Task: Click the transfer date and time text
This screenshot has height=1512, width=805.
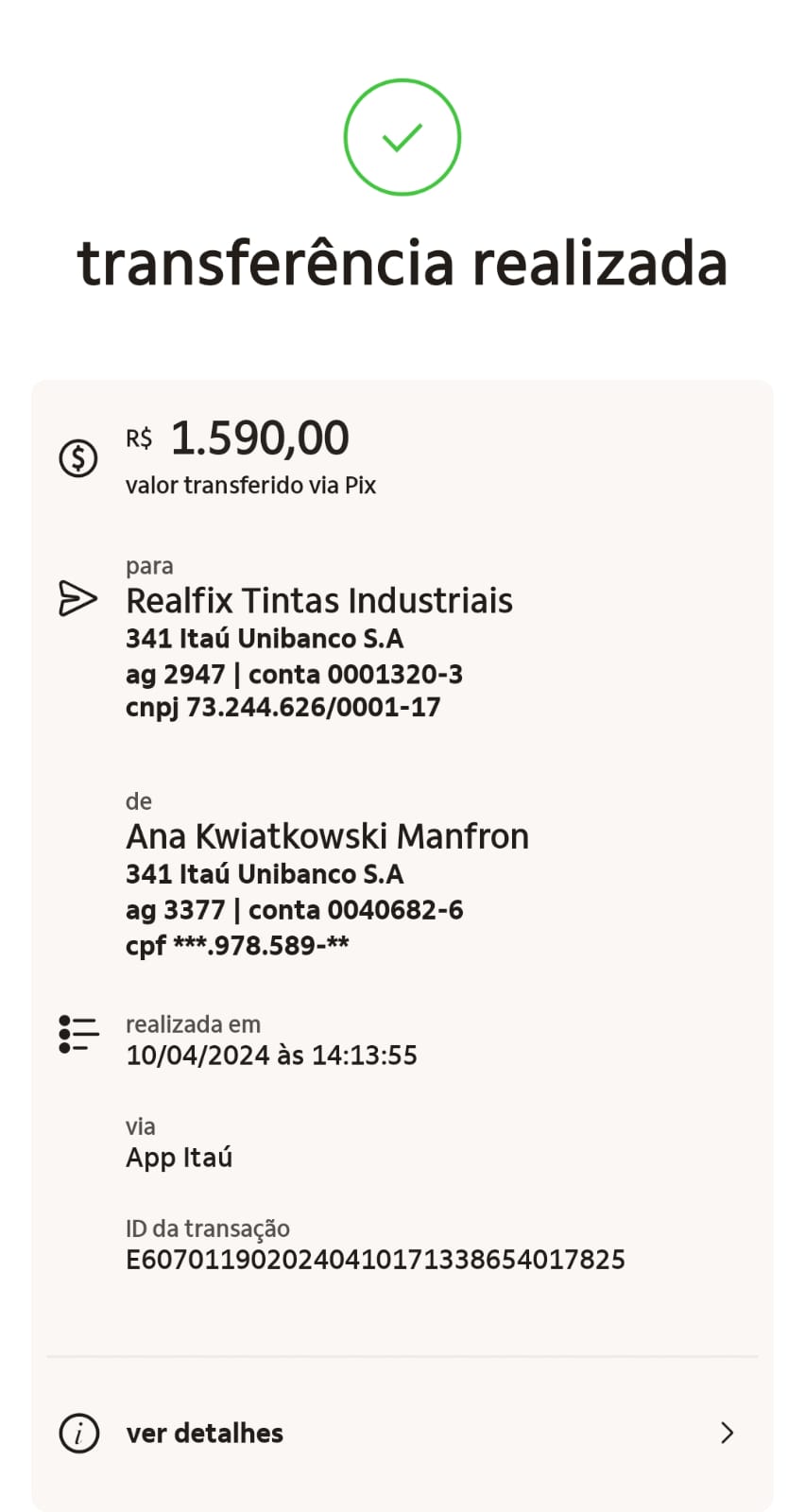Action: (271, 1056)
